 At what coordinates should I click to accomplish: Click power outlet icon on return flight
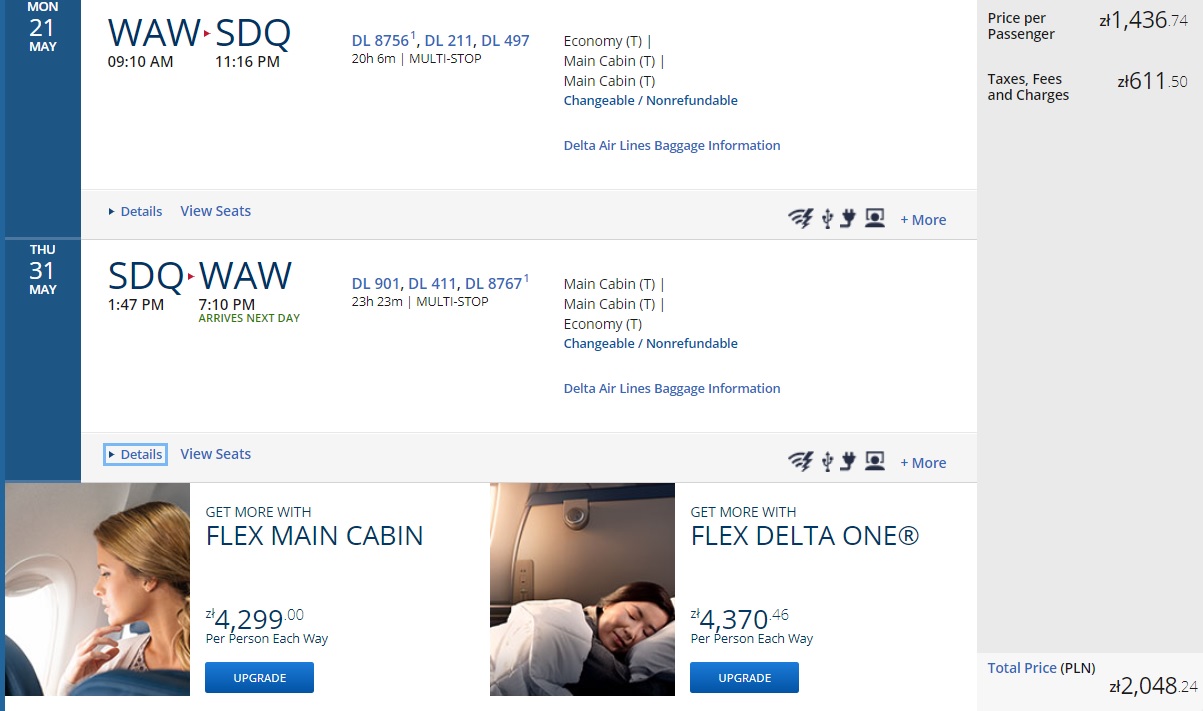(848, 462)
